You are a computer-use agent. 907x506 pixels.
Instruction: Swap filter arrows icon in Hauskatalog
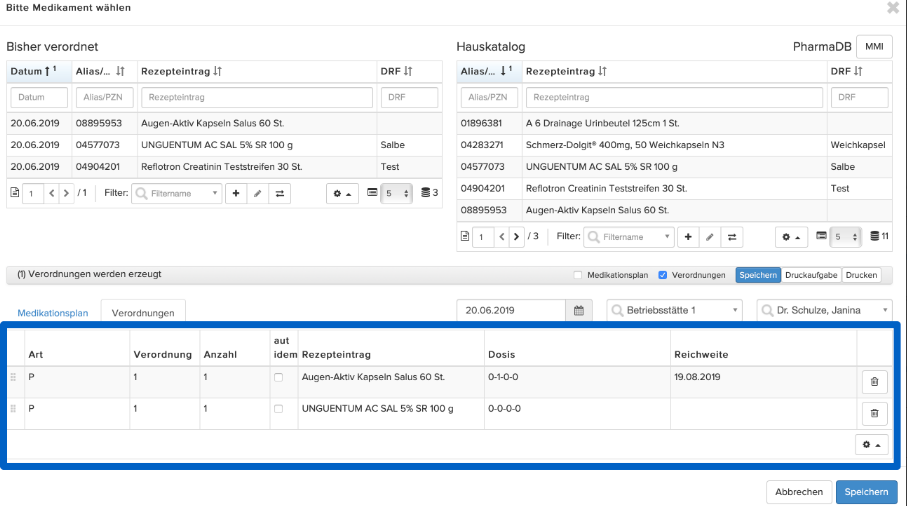pyautogui.click(x=732, y=237)
